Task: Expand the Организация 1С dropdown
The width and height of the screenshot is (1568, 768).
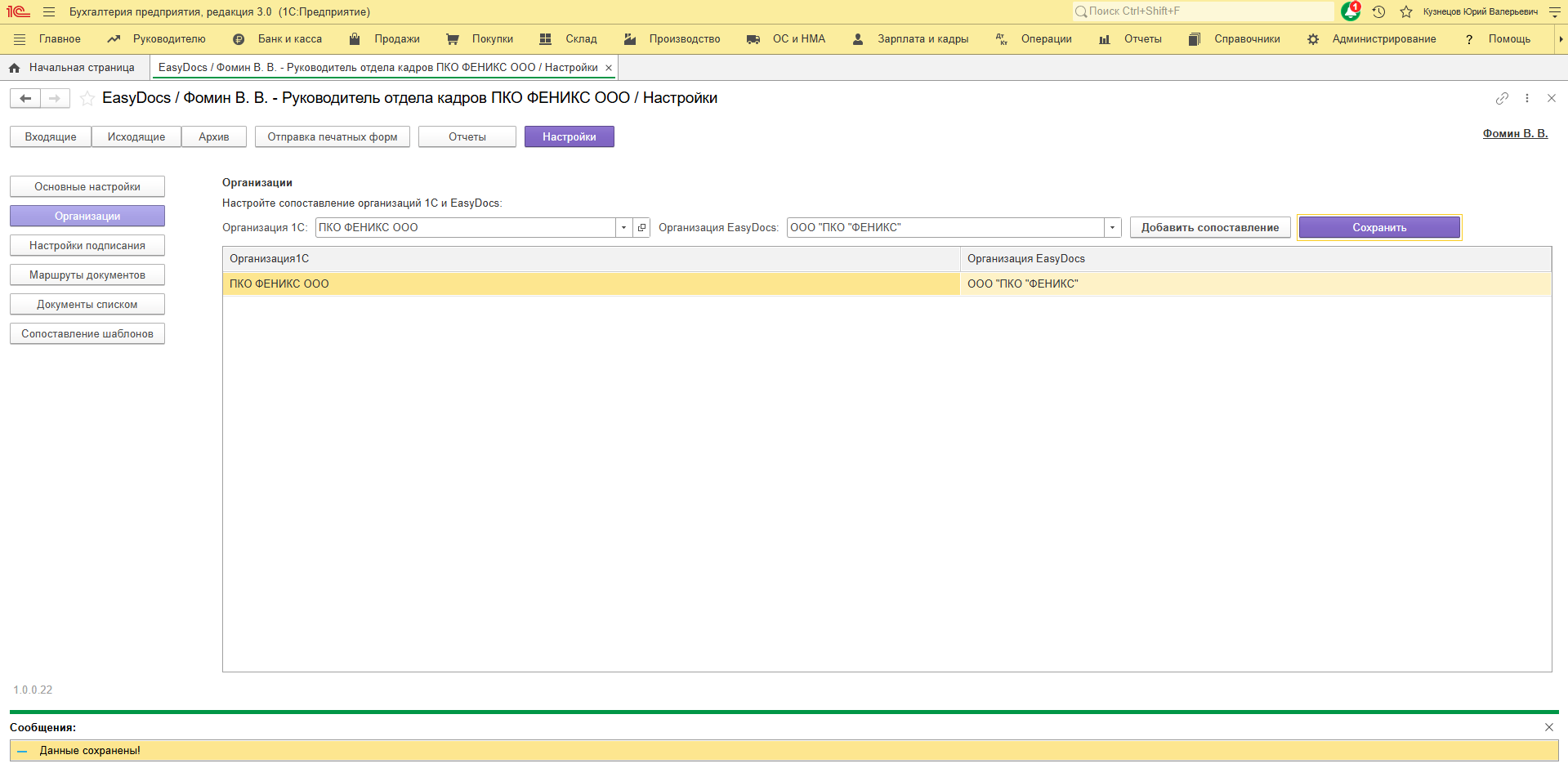Action: point(623,228)
